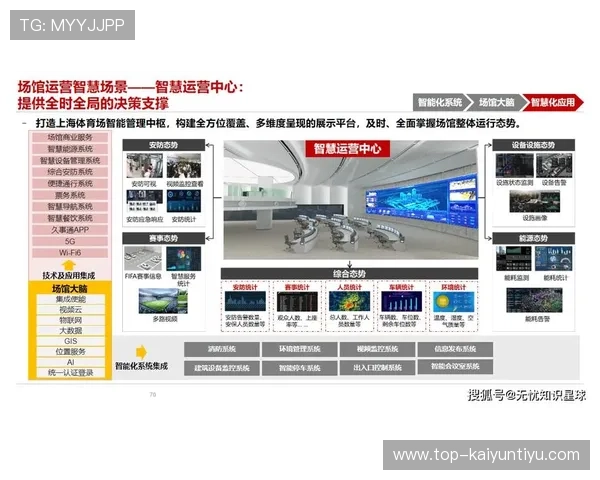The width and height of the screenshot is (600, 480).
Task: Click the 视频监控系统 gray box
Action: click(377, 349)
